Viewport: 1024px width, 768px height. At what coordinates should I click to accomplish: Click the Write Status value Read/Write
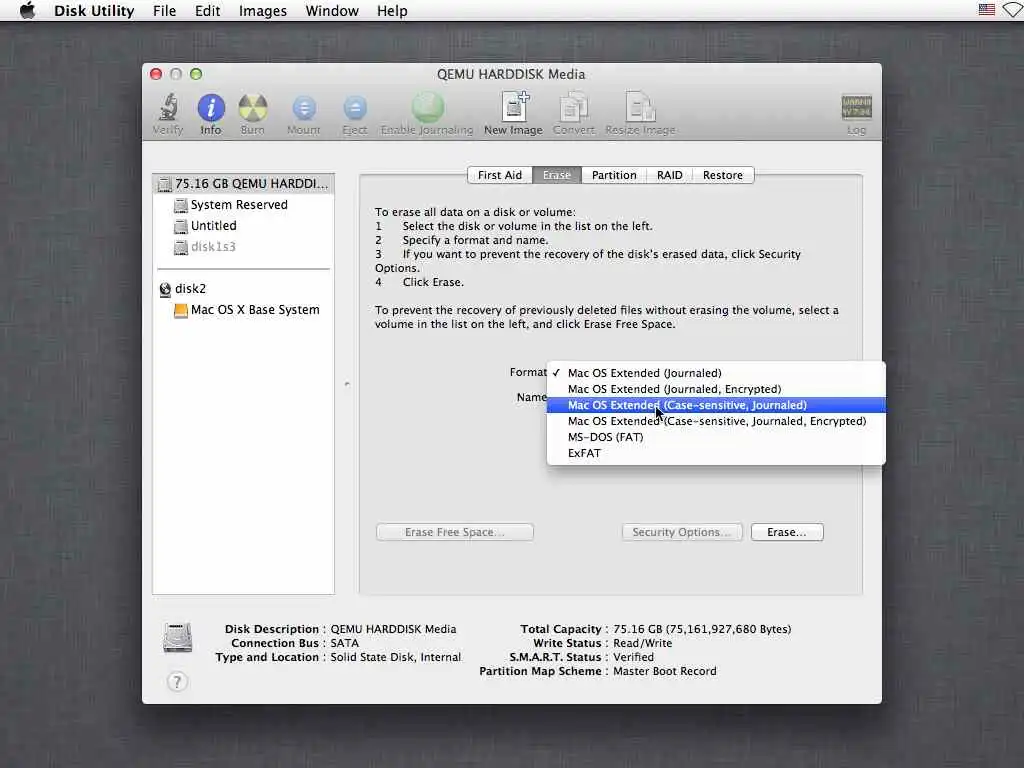[643, 644]
